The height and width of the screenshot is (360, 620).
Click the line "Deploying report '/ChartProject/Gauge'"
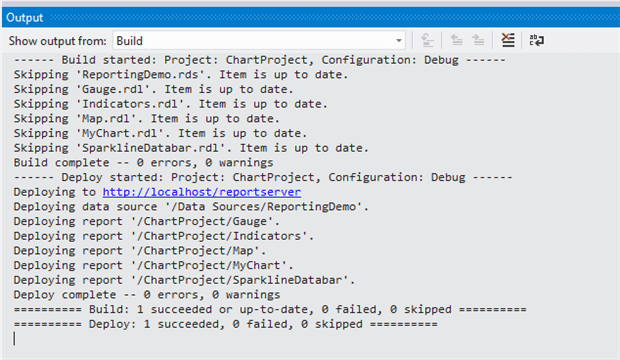point(147,222)
